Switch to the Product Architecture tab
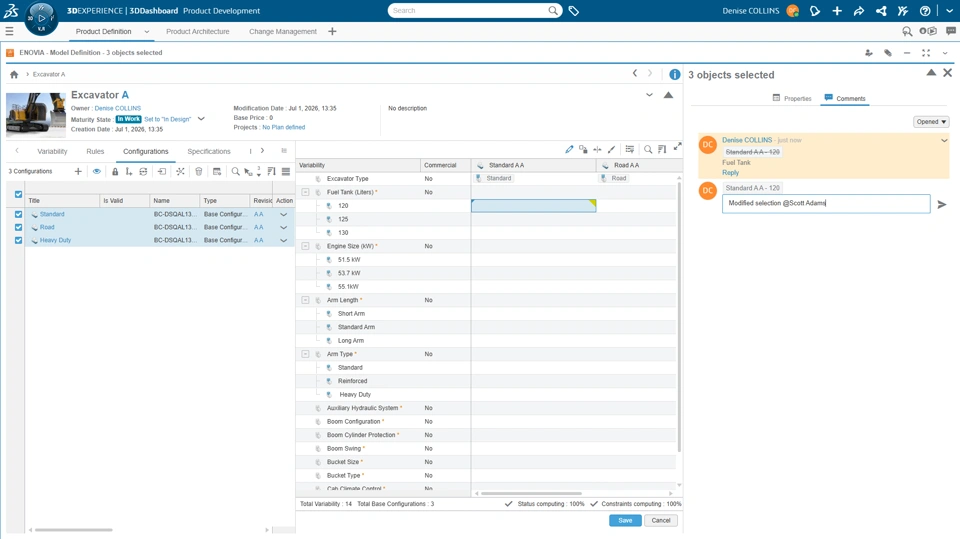Screen dimensions: 960x539 click(x=198, y=31)
